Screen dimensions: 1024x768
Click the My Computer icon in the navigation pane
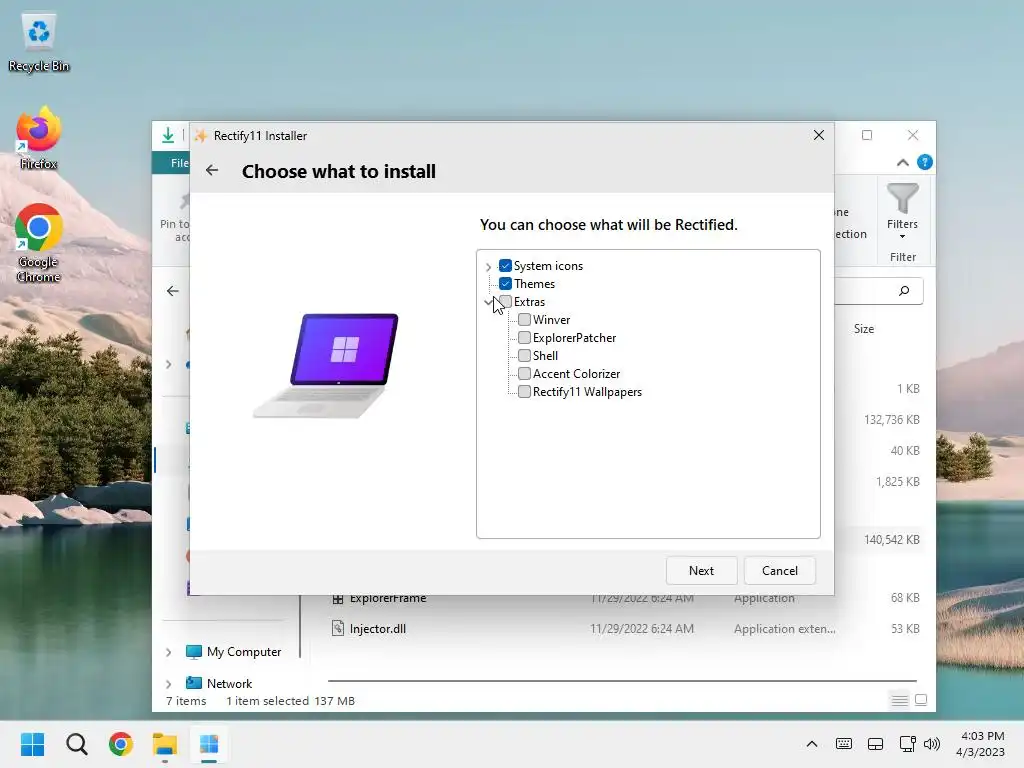(194, 652)
